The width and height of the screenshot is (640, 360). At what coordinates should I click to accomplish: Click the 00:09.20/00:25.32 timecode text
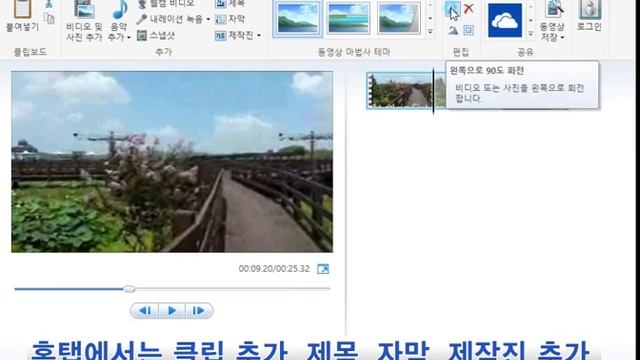point(274,269)
